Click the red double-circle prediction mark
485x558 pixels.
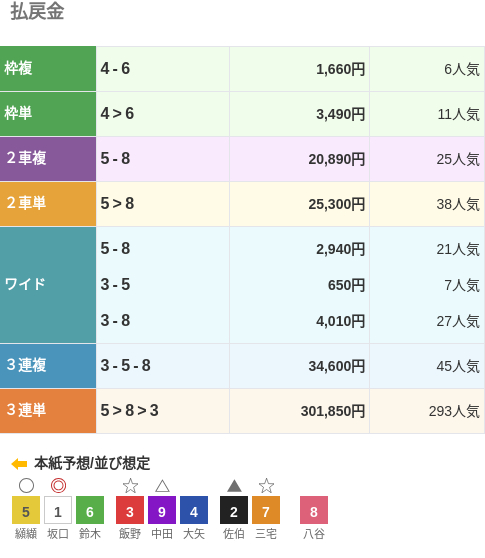[x=58, y=485]
